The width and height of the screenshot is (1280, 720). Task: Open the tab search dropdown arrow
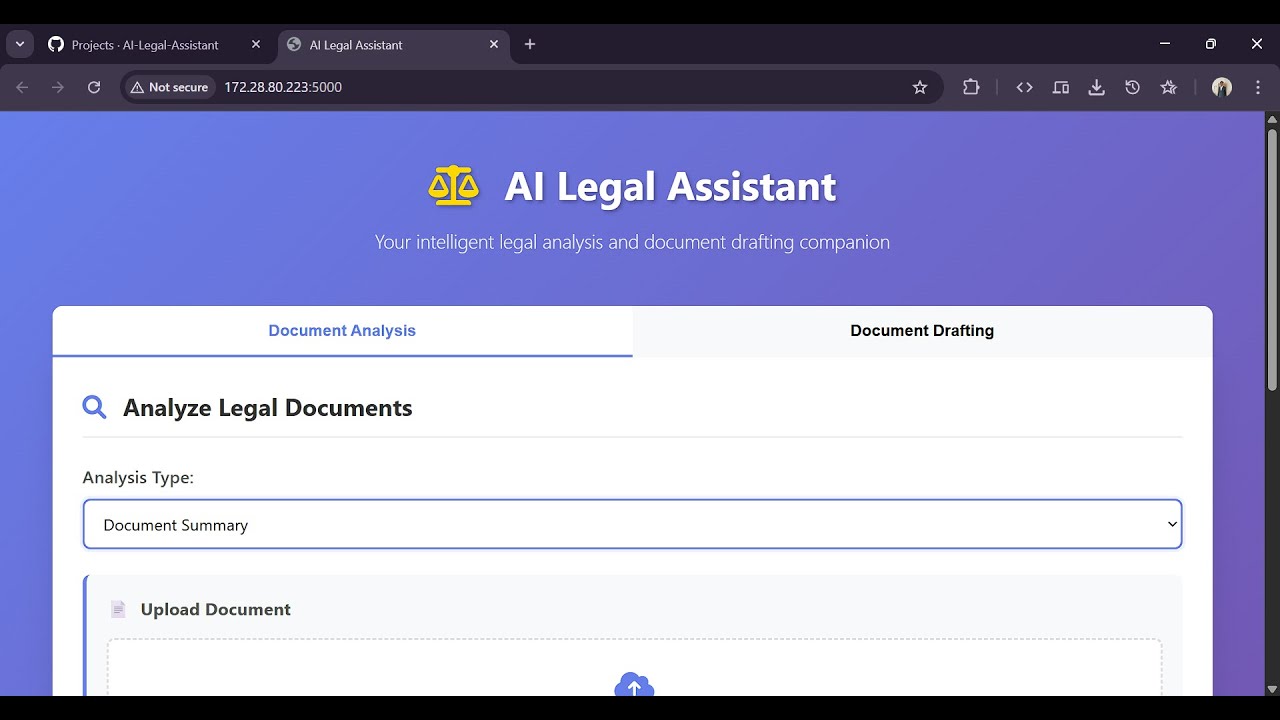20,44
